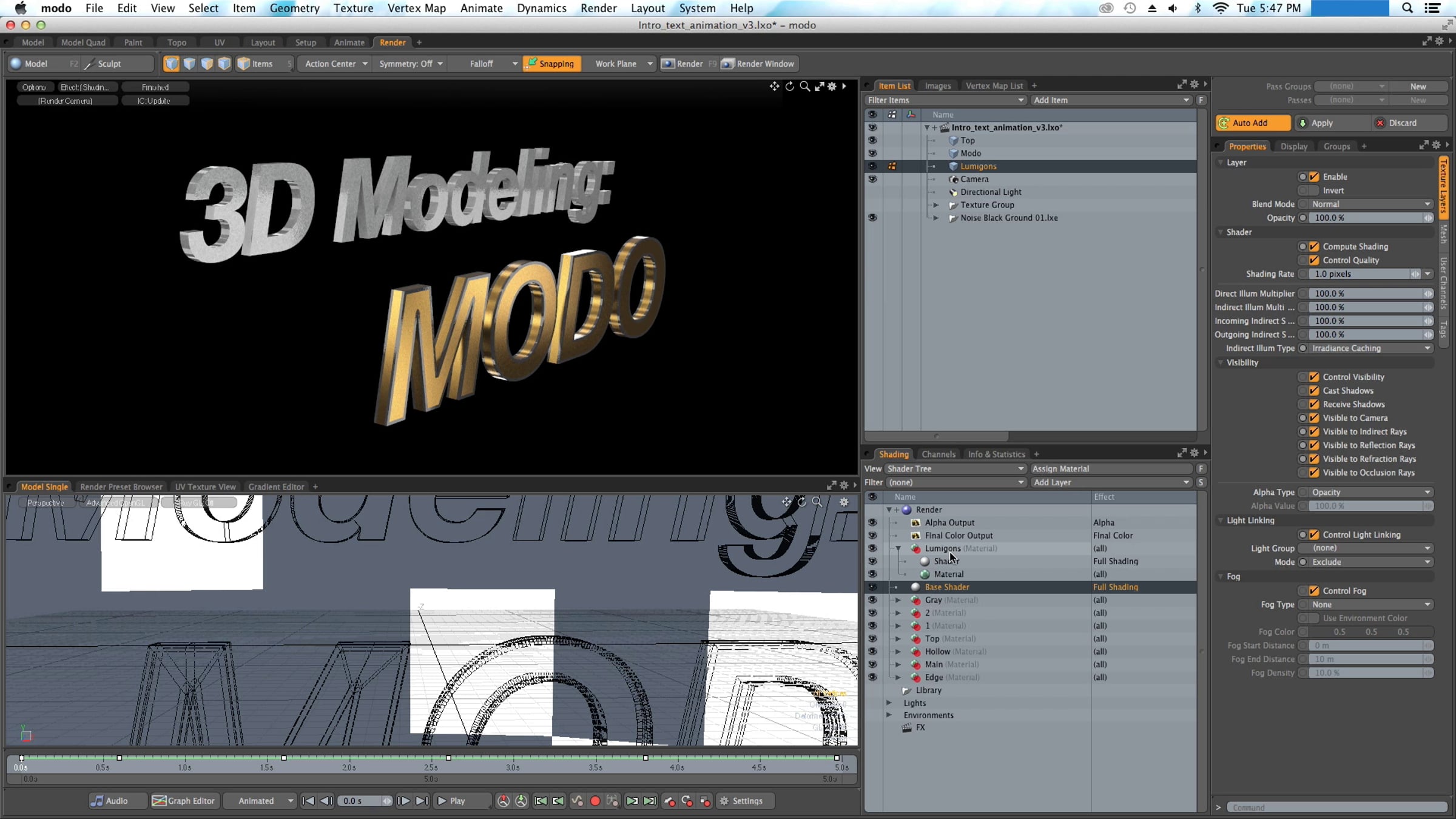Expand the Gray material group
The image size is (1456, 819).
coord(898,600)
